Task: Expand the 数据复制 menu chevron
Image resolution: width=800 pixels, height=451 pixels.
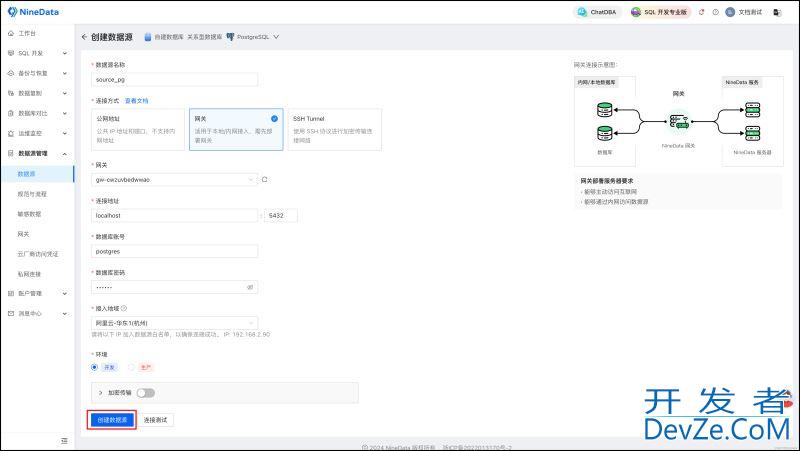Action: click(x=65, y=93)
